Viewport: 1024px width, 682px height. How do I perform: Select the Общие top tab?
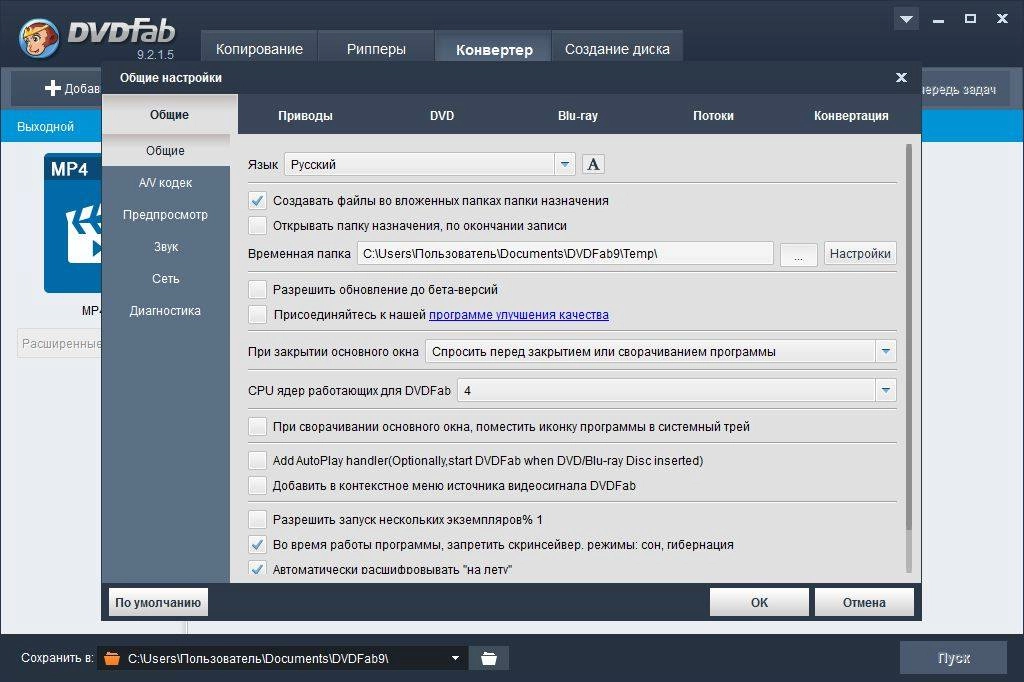[x=170, y=114]
